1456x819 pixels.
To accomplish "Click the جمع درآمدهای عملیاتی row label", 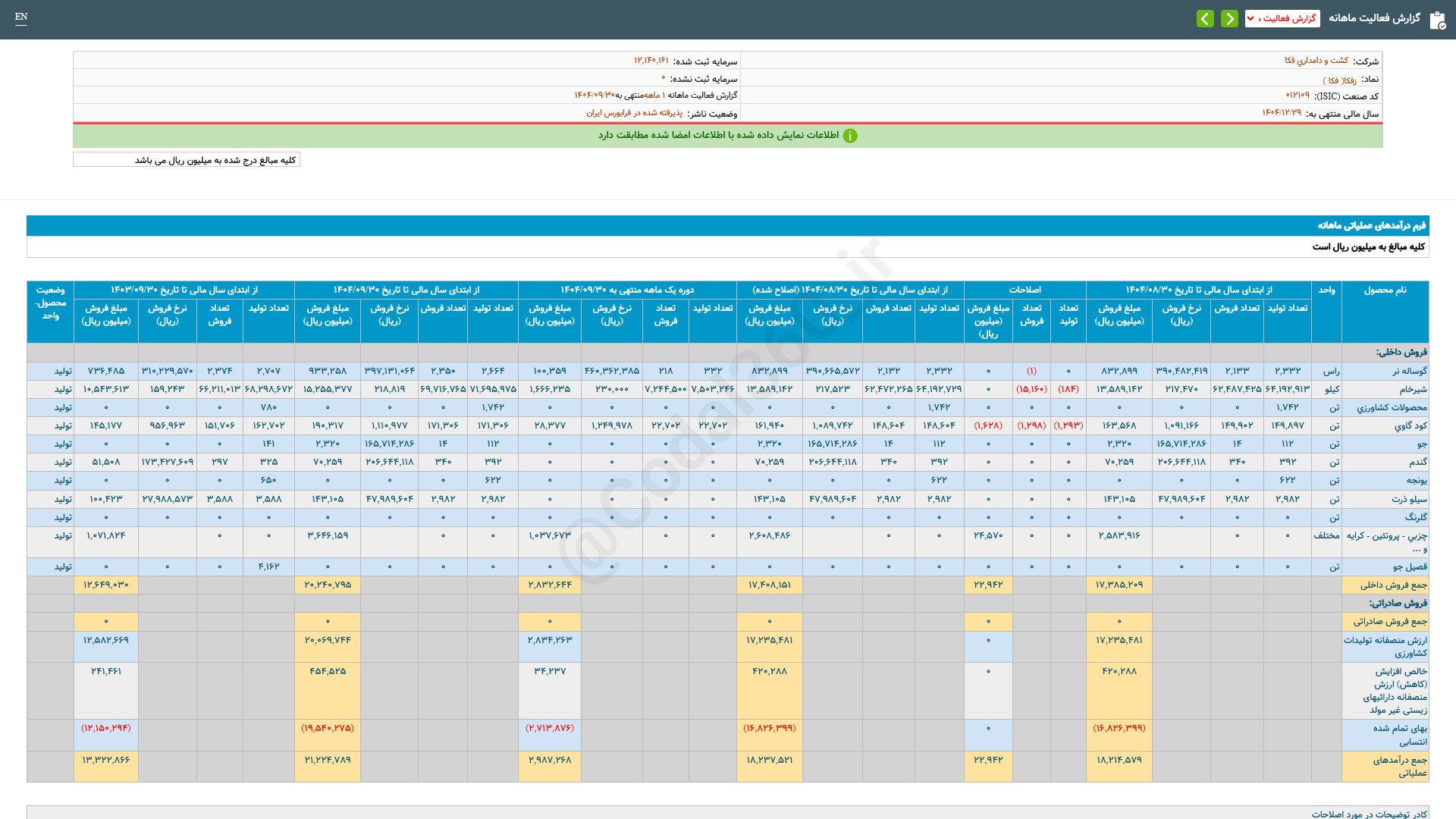I will (x=1400, y=766).
